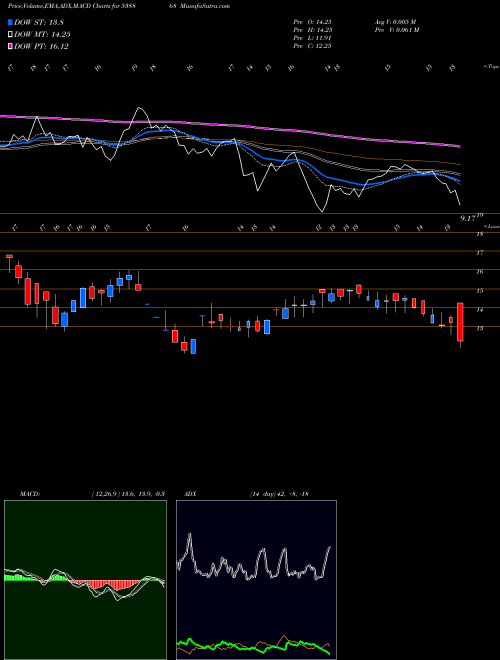500x660 pixels.
Task: Select the 'DOW ST: 13.8' legend label
Action: [39, 22]
